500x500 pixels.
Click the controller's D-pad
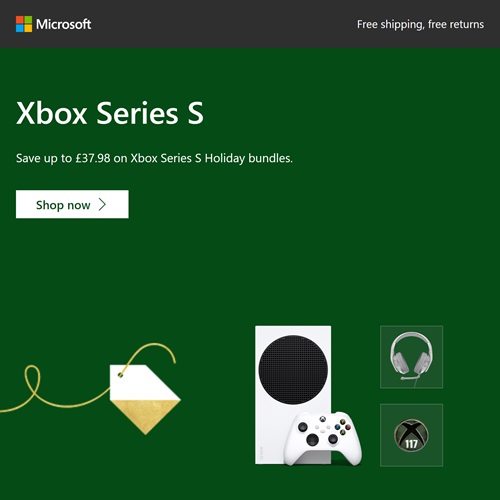312,440
